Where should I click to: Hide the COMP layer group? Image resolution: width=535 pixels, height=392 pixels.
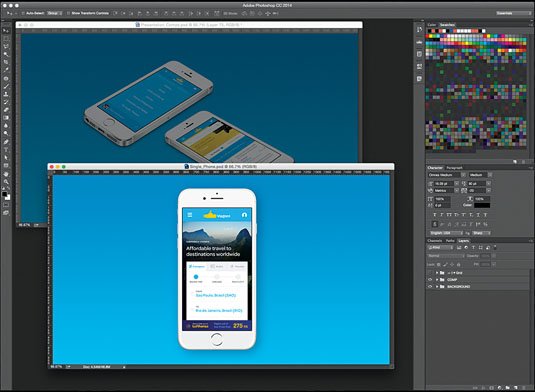[430, 279]
